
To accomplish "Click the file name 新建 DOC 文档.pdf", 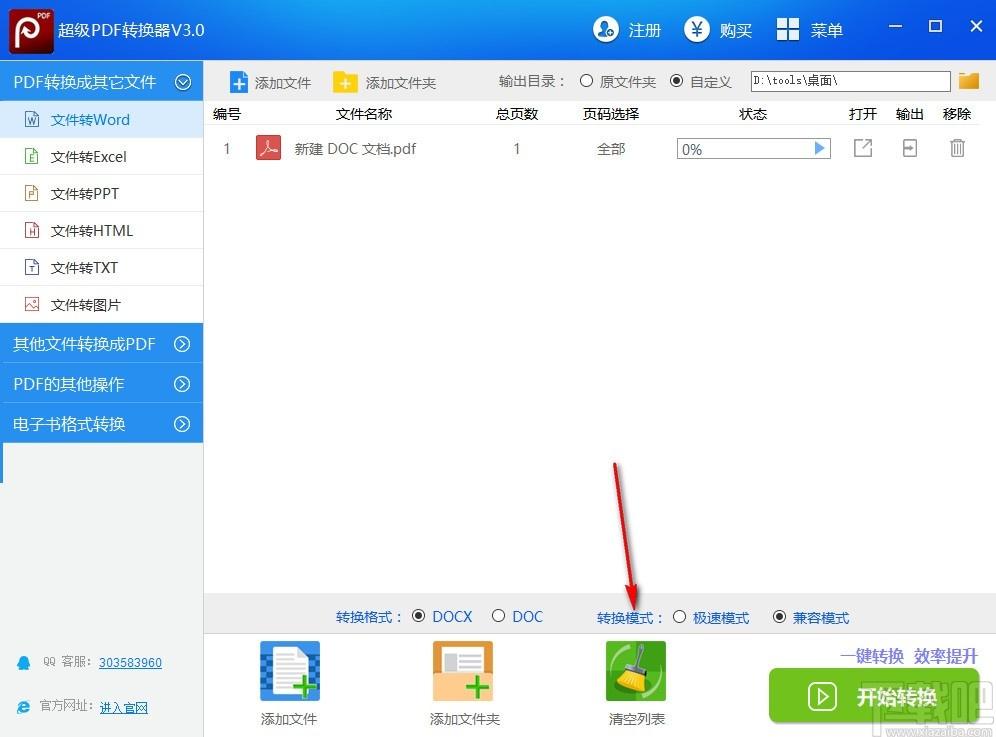I will pyautogui.click(x=355, y=149).
